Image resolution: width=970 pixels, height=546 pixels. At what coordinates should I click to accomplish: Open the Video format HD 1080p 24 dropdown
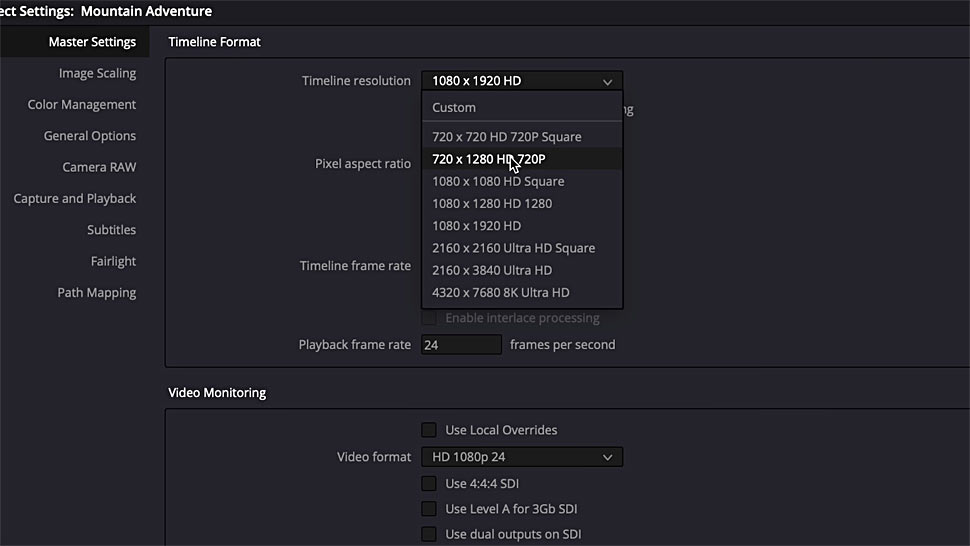522,457
